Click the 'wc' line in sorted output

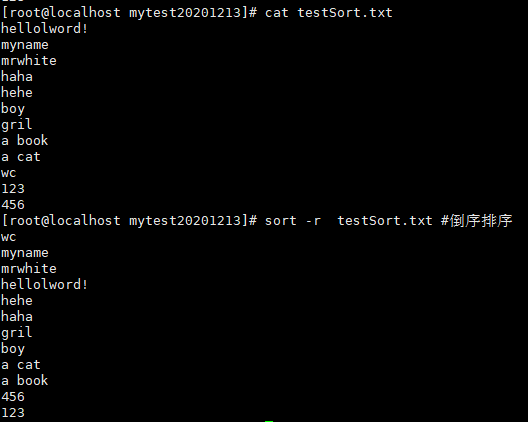[9, 237]
